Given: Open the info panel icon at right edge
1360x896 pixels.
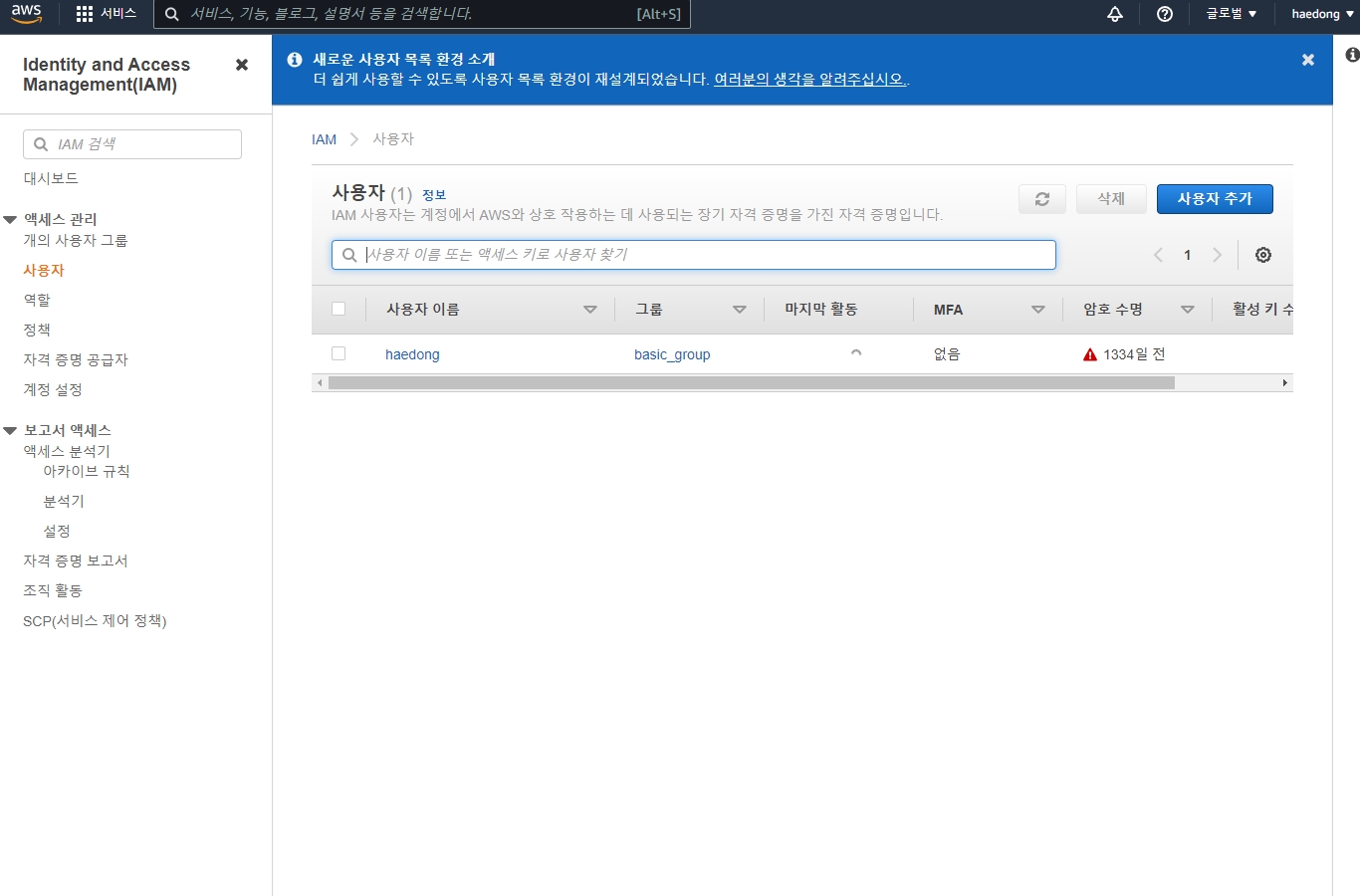Looking at the screenshot, I should tap(1352, 55).
